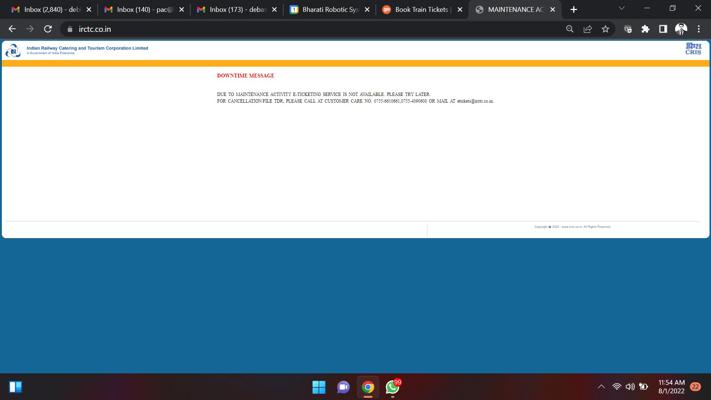Reload the IRCTC page

click(48, 29)
